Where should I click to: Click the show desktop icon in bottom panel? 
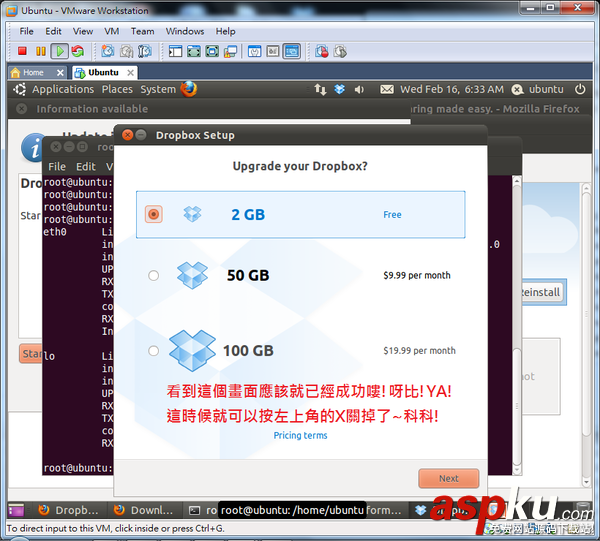pyautogui.click(x=16, y=510)
